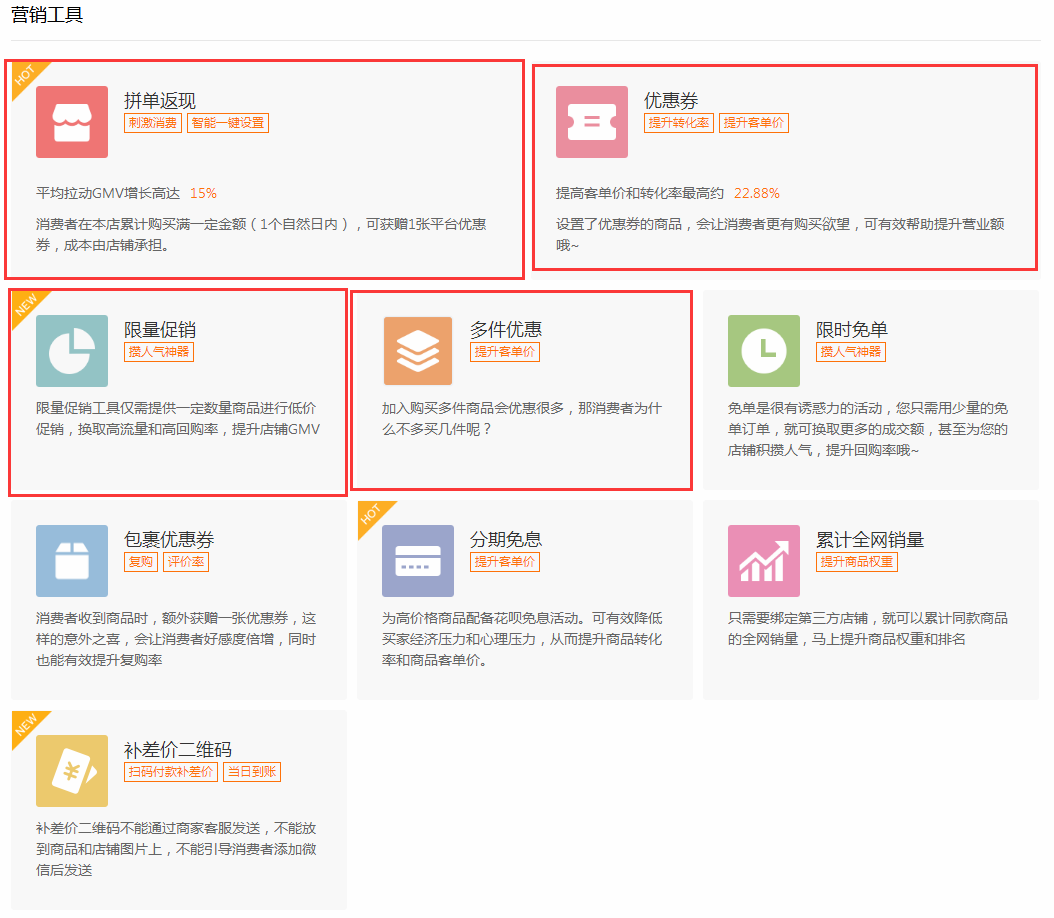This screenshot has width=1054, height=918.
Task: Select the 攒人气神器 tag under 限量促销
Action: [159, 352]
